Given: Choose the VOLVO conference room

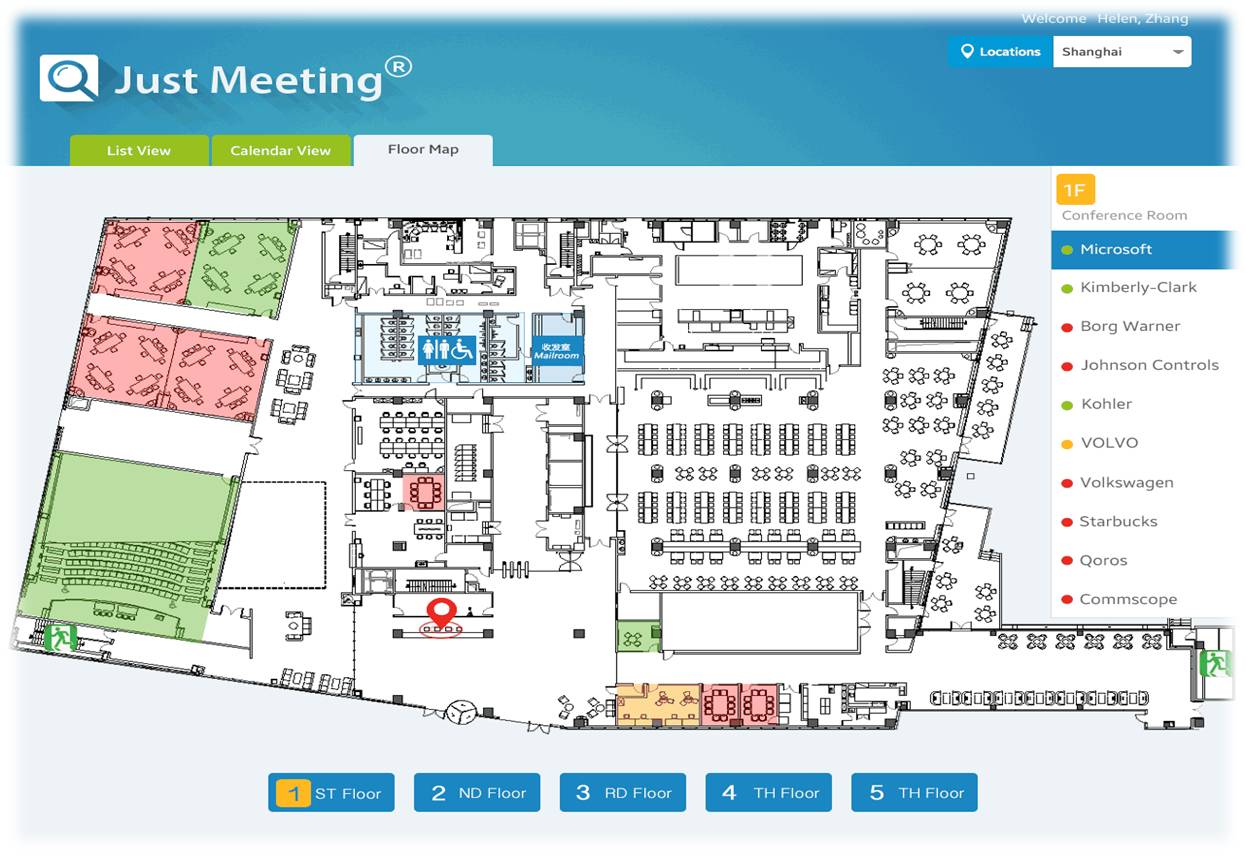Looking at the screenshot, I should [1109, 443].
